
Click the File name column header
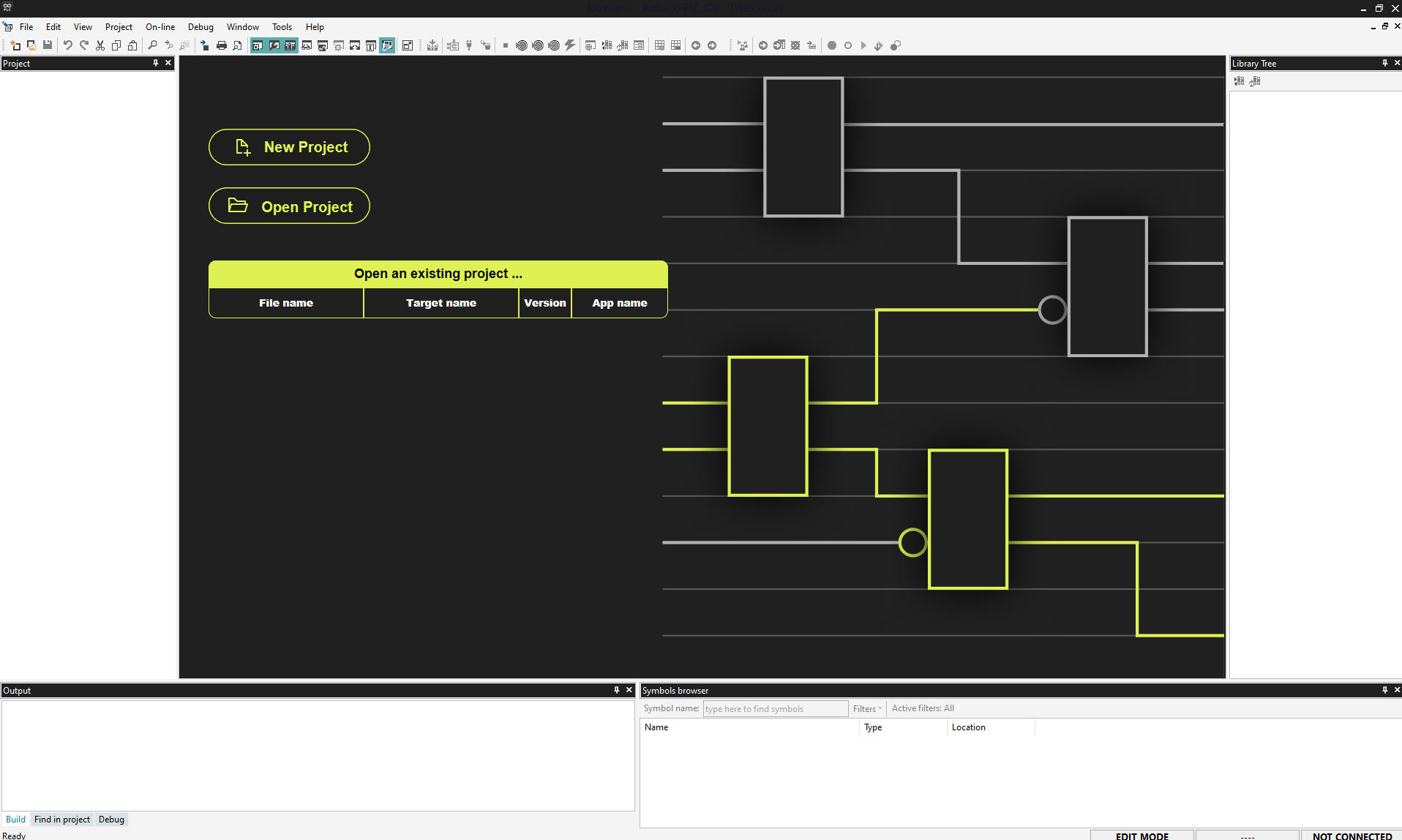tap(286, 303)
